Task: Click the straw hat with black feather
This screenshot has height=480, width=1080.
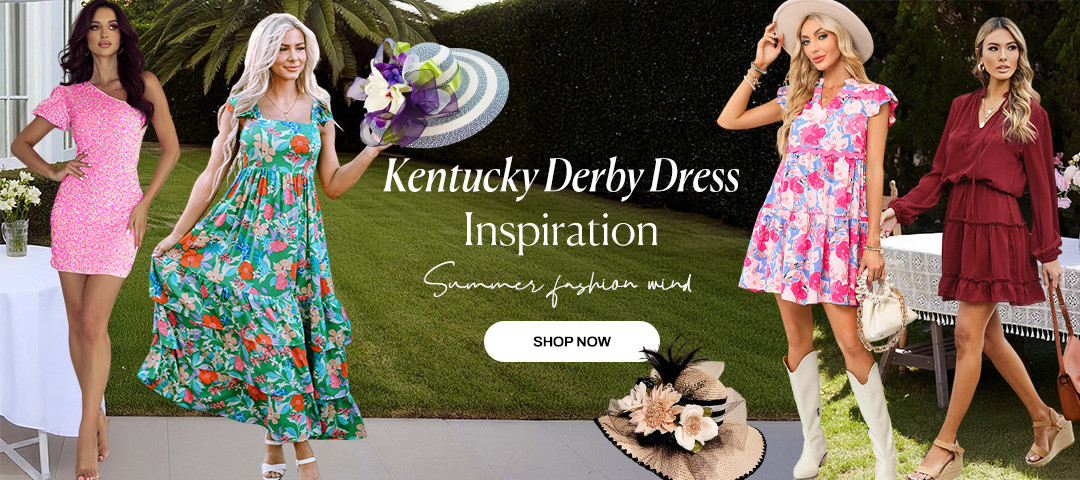Action: pyautogui.click(x=679, y=413)
